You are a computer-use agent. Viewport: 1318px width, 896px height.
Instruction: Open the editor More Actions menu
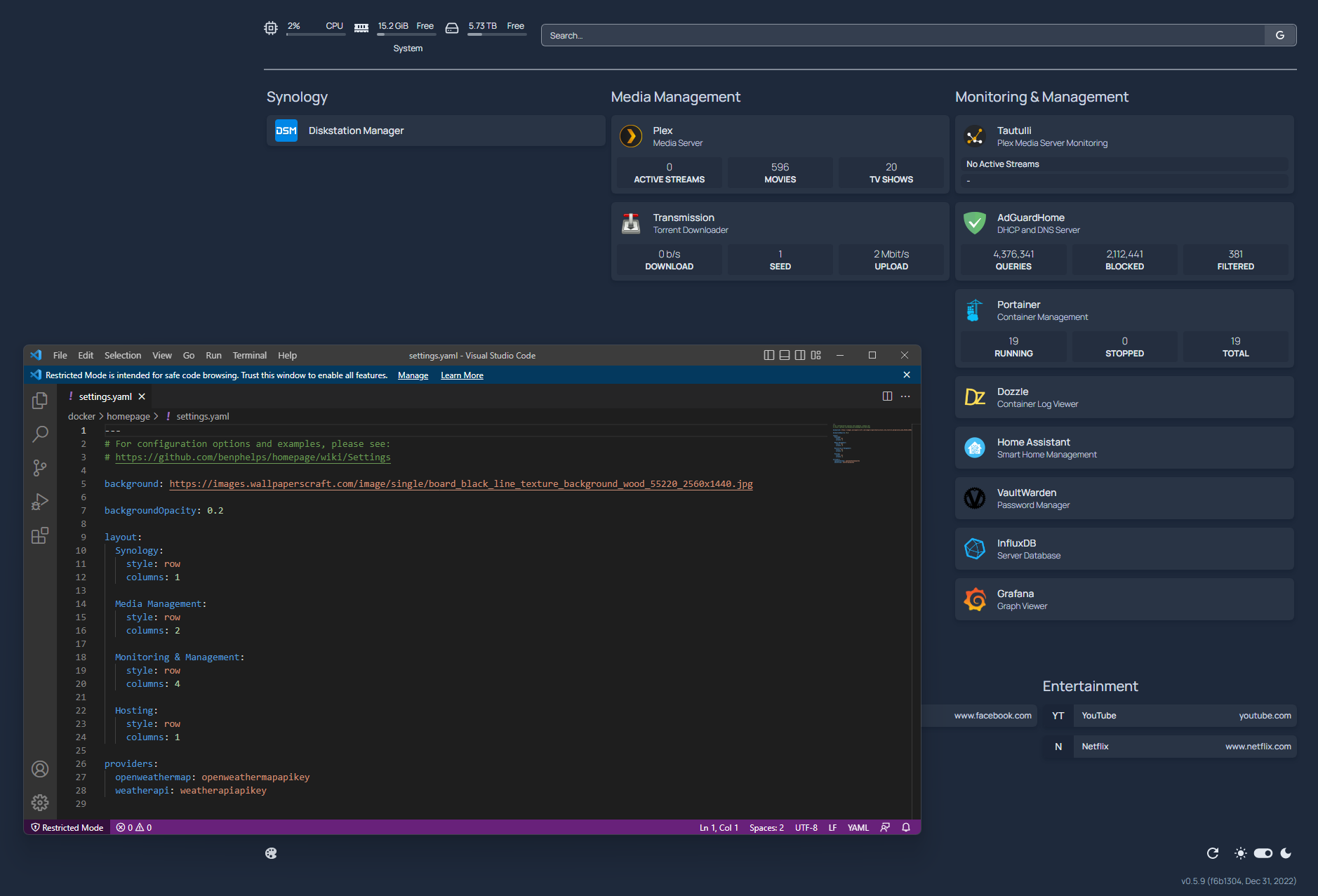click(x=905, y=396)
